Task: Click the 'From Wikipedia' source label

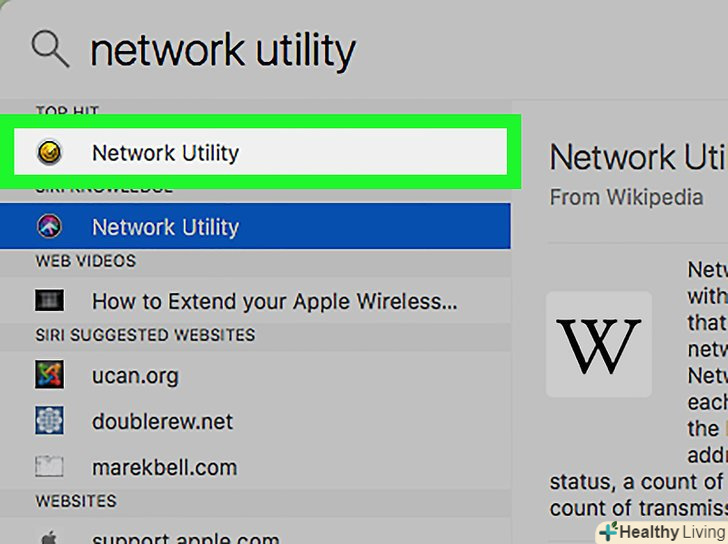Action: point(626,197)
